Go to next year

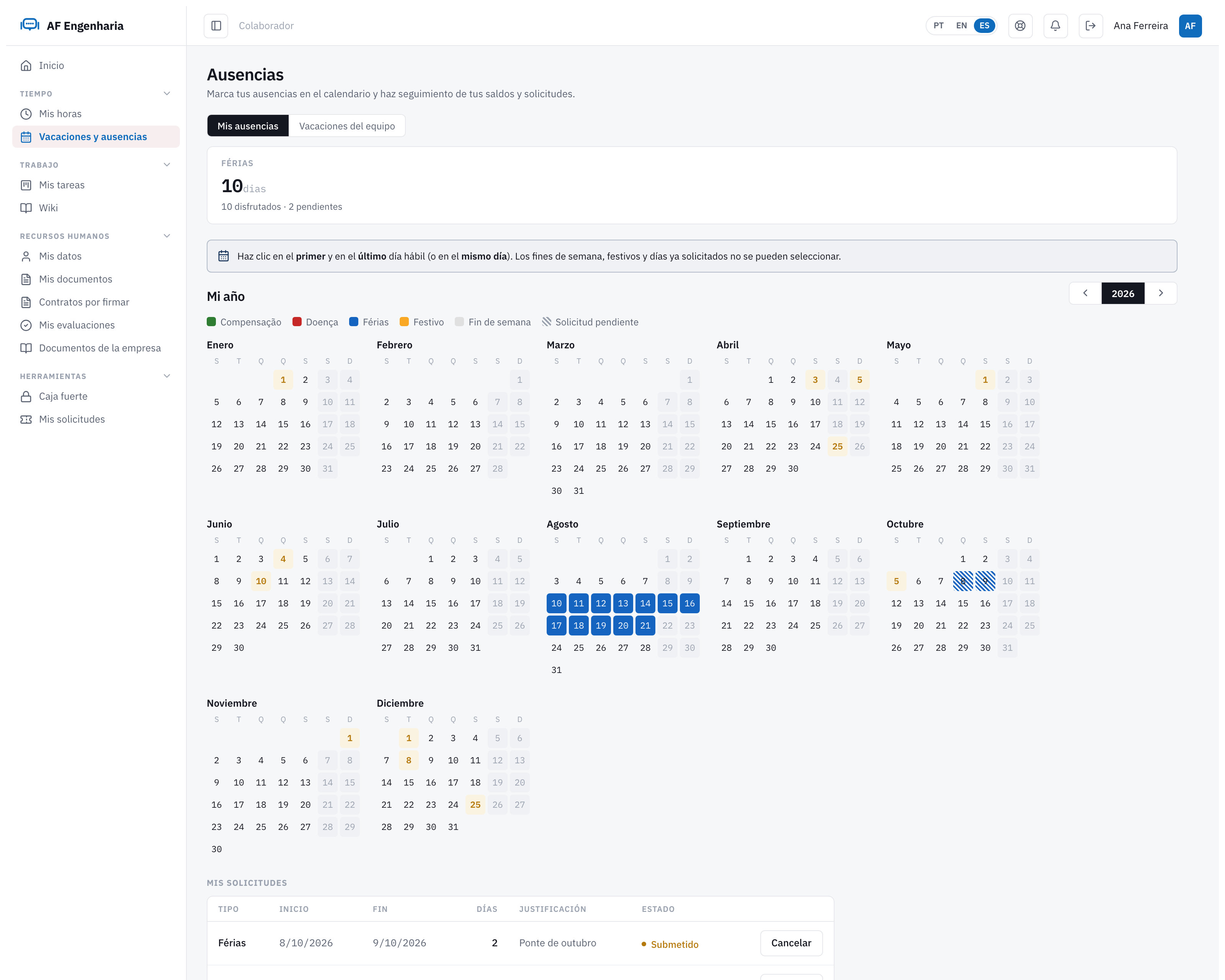coord(1161,293)
